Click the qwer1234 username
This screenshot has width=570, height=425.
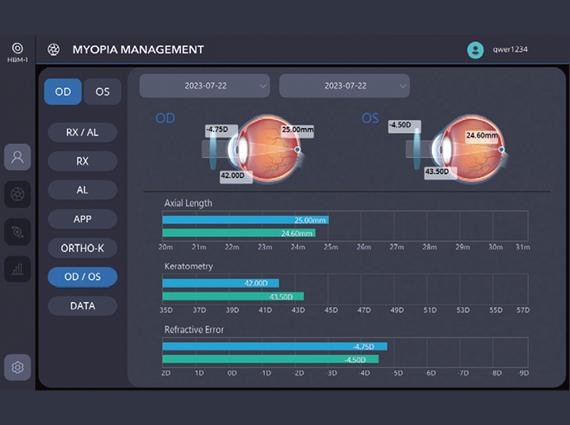(x=510, y=49)
